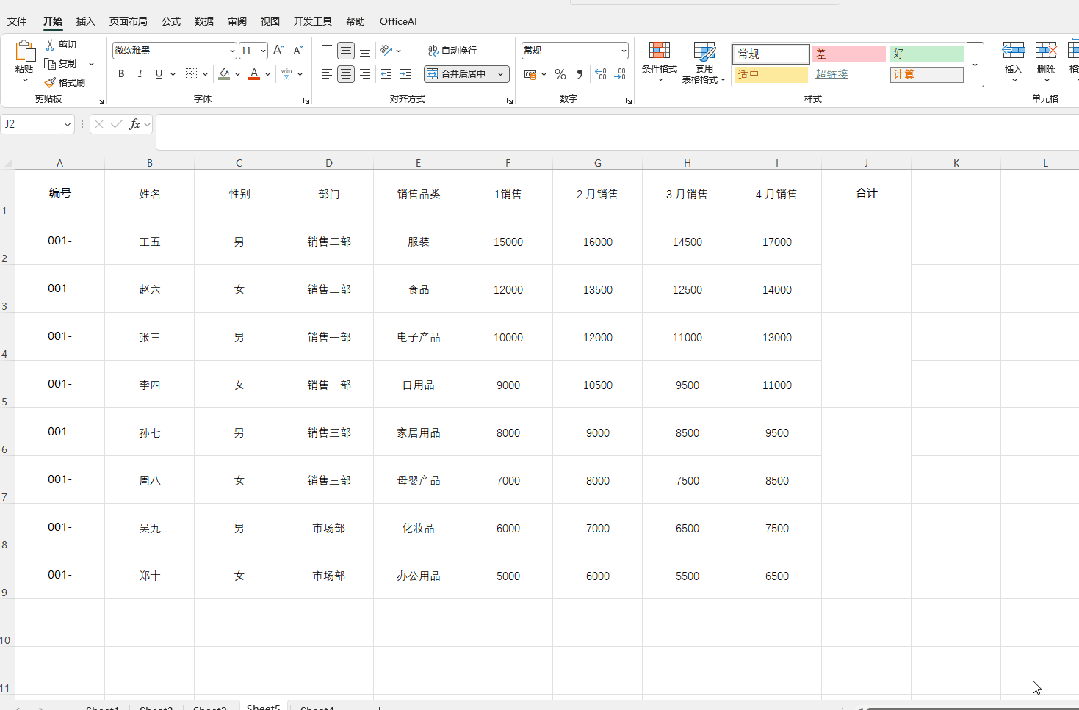Open the paste options dropdown arrow

pyautogui.click(x=25, y=80)
